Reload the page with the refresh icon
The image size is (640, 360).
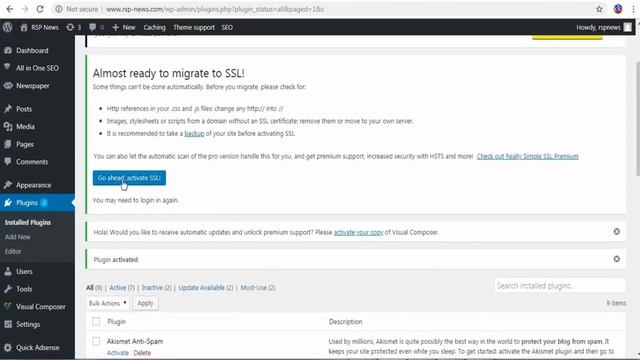click(40, 9)
